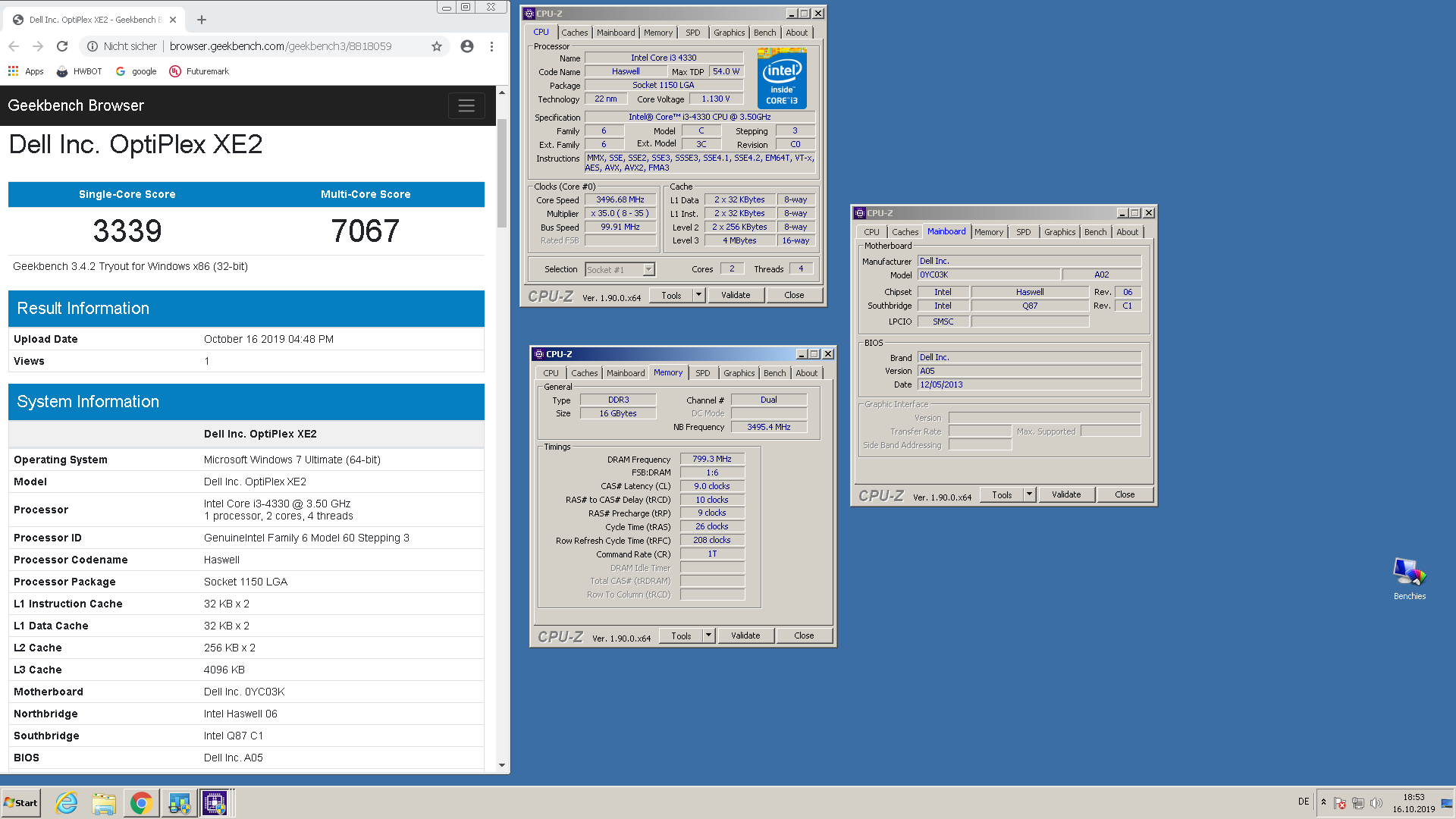Show hidden system tray icons
Image resolution: width=1456 pixels, height=819 pixels.
click(x=1323, y=802)
